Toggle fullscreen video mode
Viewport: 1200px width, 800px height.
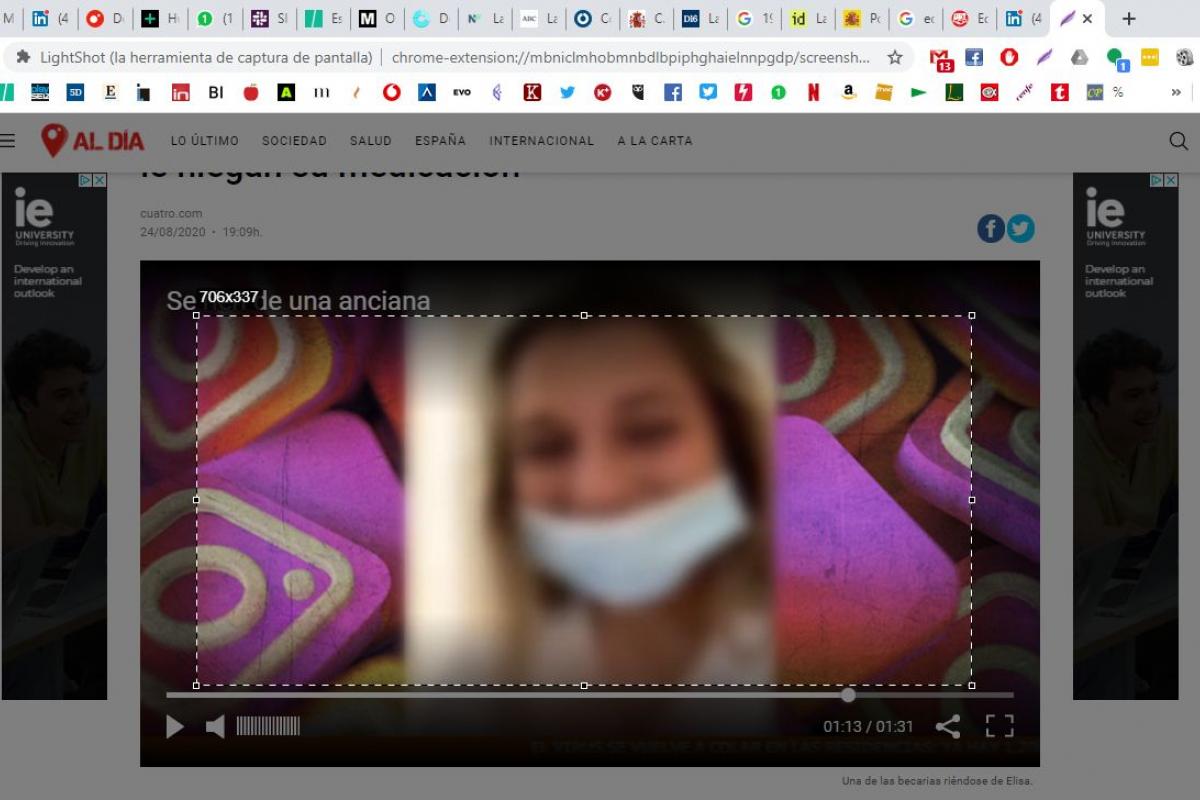999,726
